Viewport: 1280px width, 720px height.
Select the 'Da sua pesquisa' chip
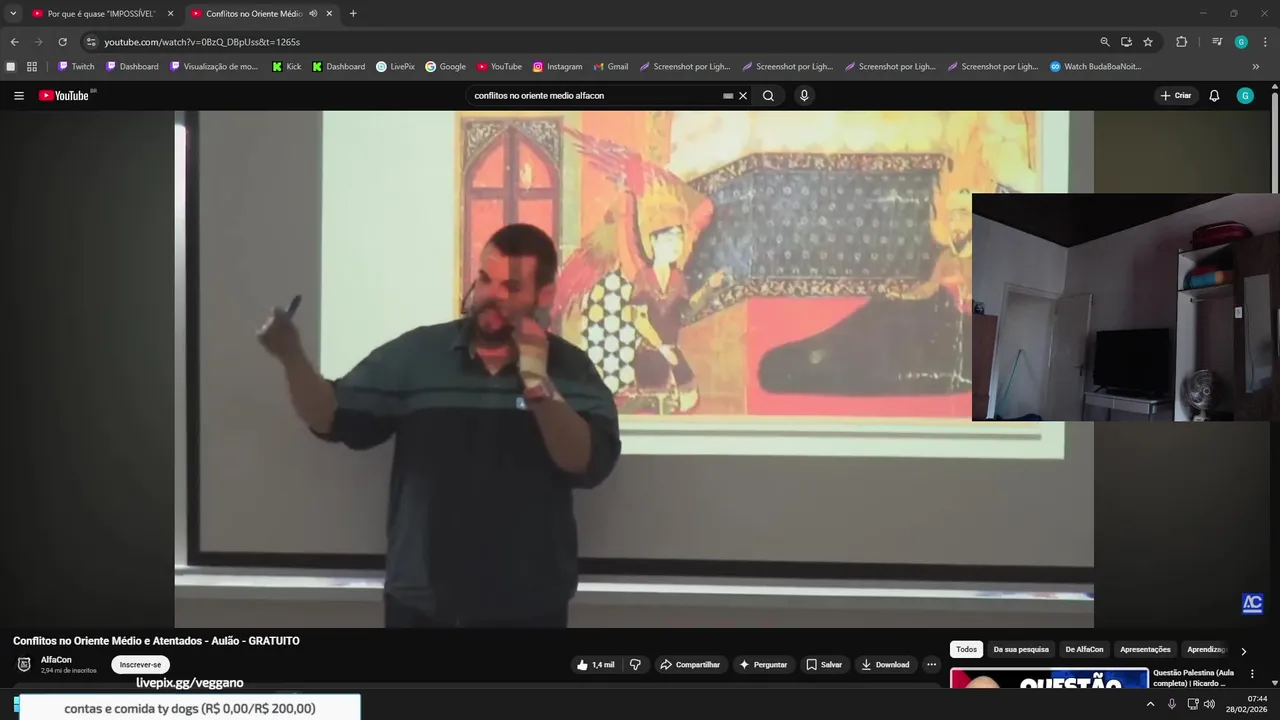tap(1021, 650)
